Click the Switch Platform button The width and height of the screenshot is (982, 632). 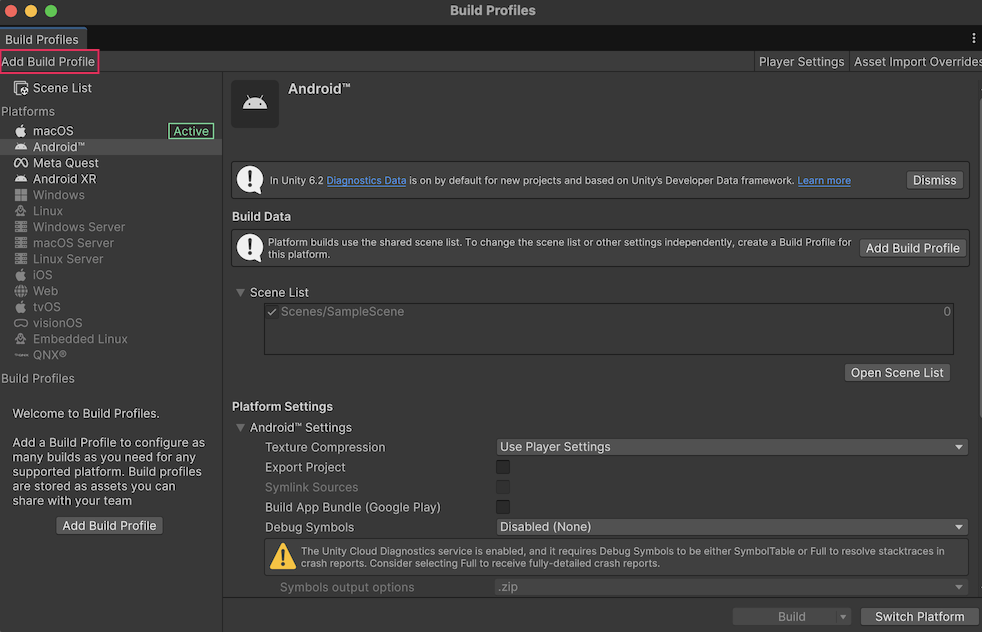919,617
